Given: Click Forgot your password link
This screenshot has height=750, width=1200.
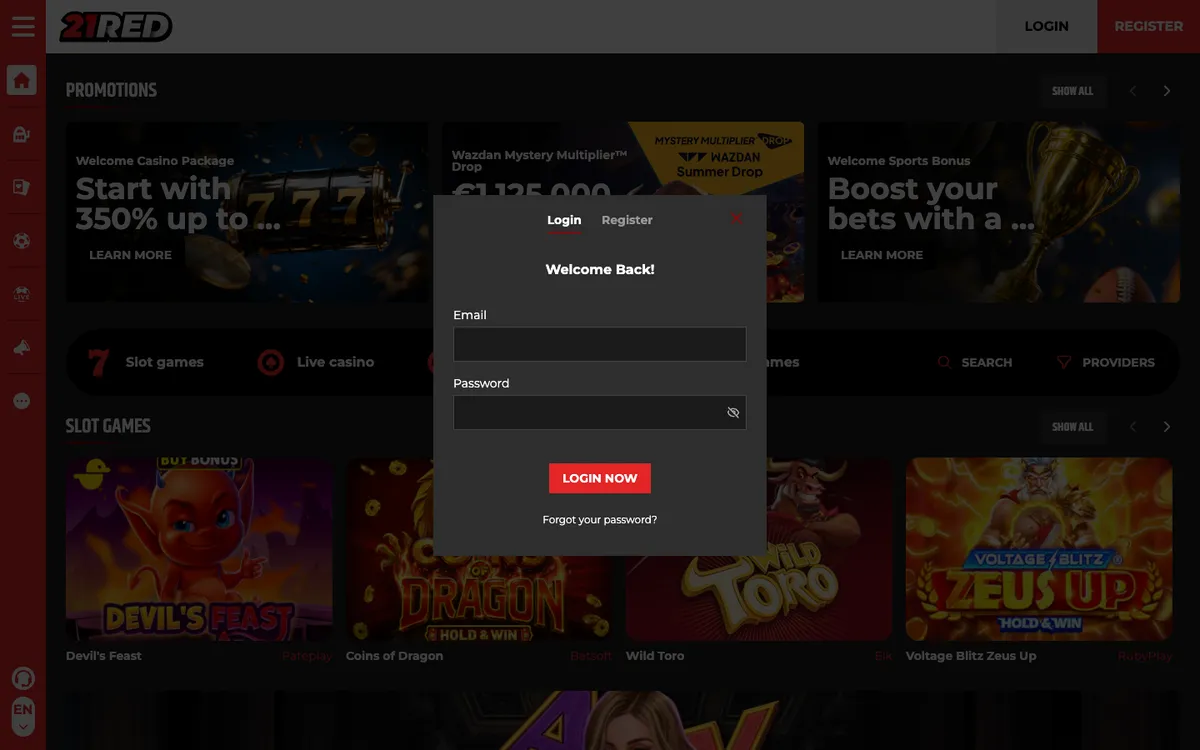Looking at the screenshot, I should click(x=600, y=520).
